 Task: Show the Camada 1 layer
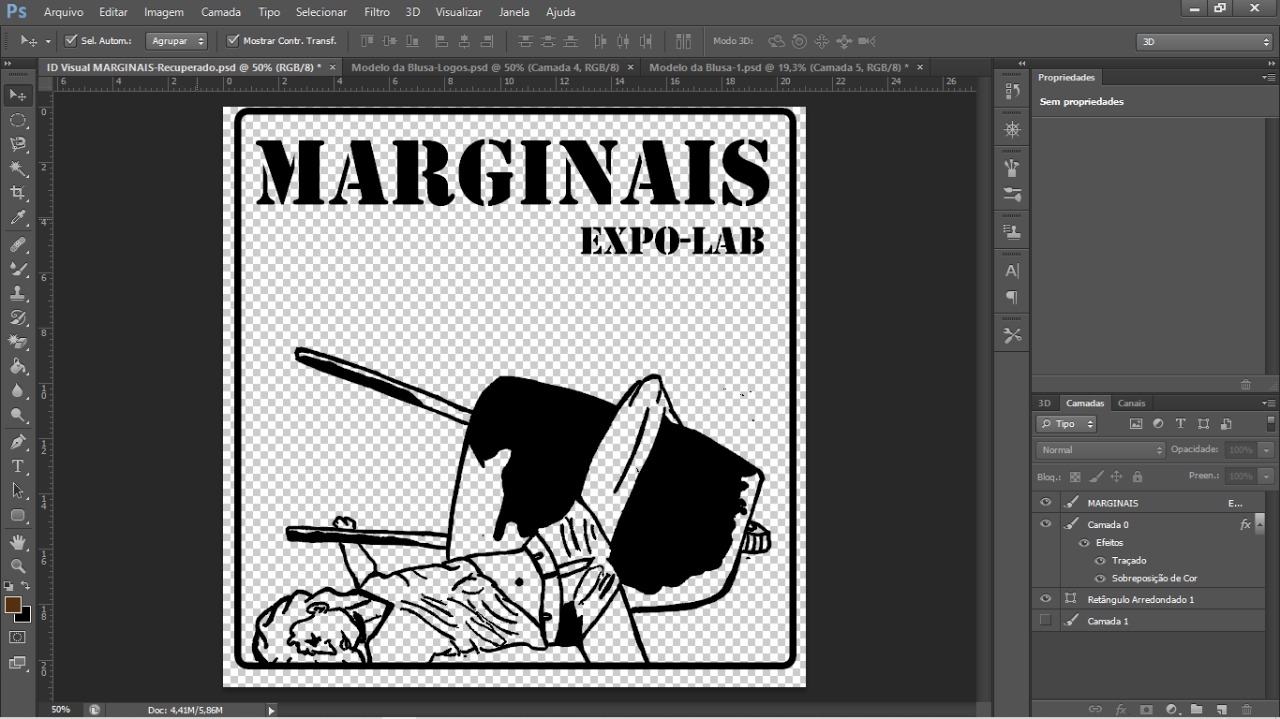click(x=1045, y=621)
